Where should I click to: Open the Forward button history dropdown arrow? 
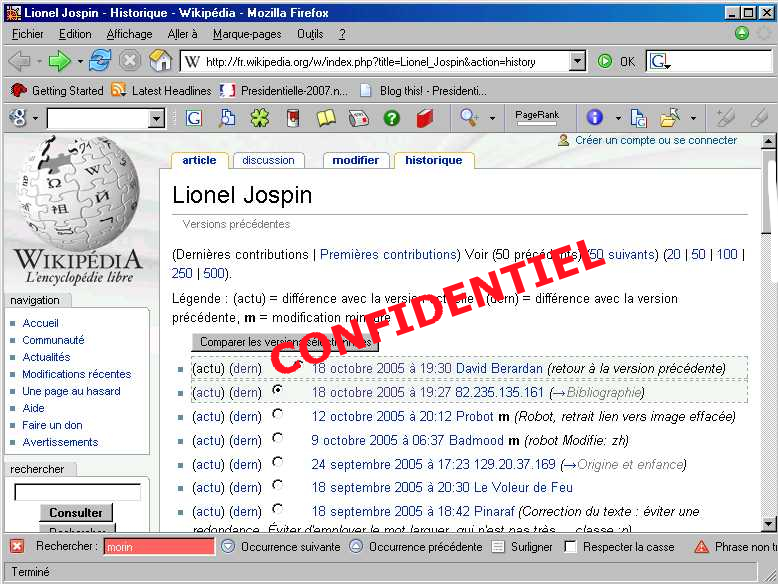(80, 62)
